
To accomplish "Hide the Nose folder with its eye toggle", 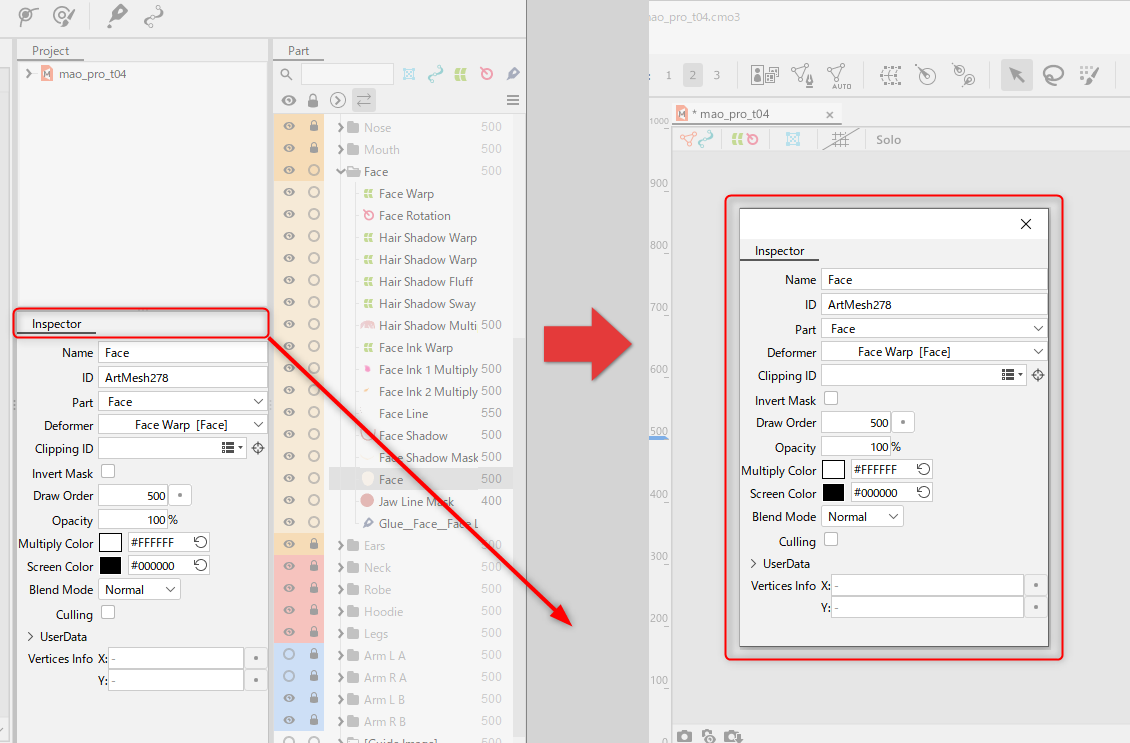I will click(x=288, y=127).
